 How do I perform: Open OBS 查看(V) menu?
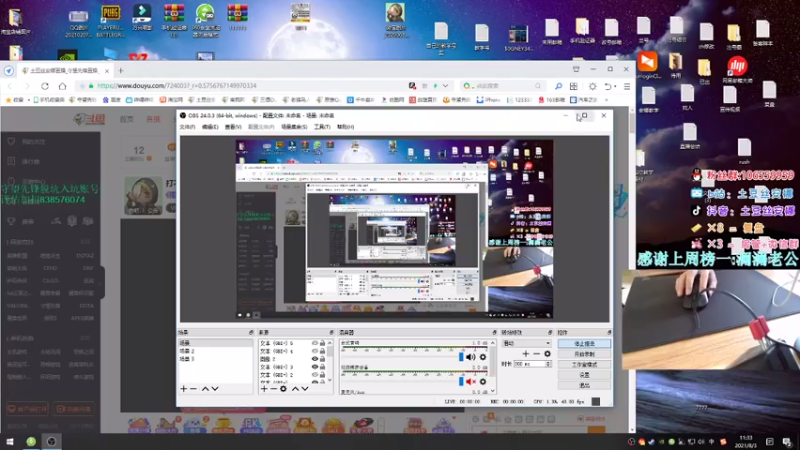pyautogui.click(x=233, y=127)
